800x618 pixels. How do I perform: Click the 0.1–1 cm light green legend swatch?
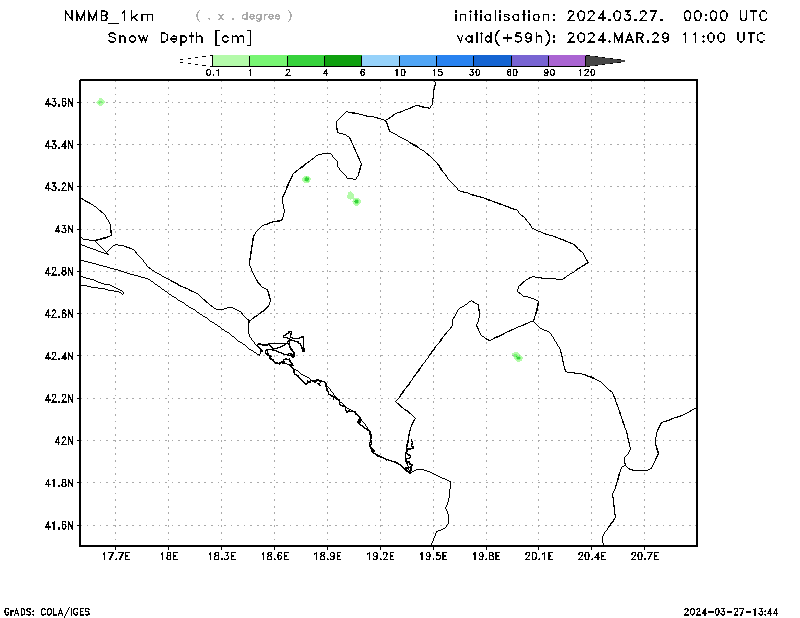point(230,61)
